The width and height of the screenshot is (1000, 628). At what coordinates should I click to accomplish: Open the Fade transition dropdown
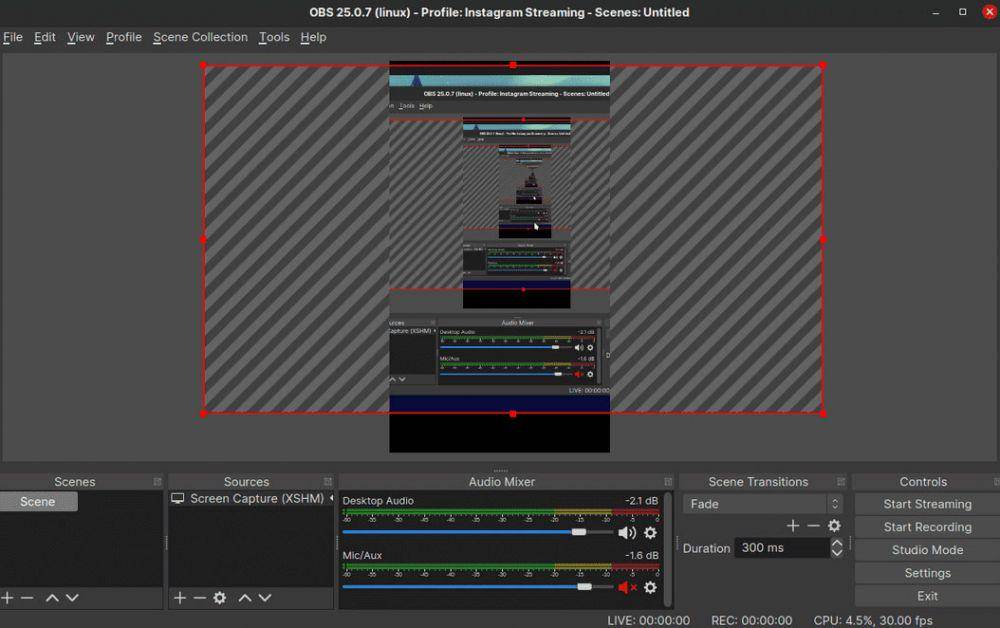point(763,504)
